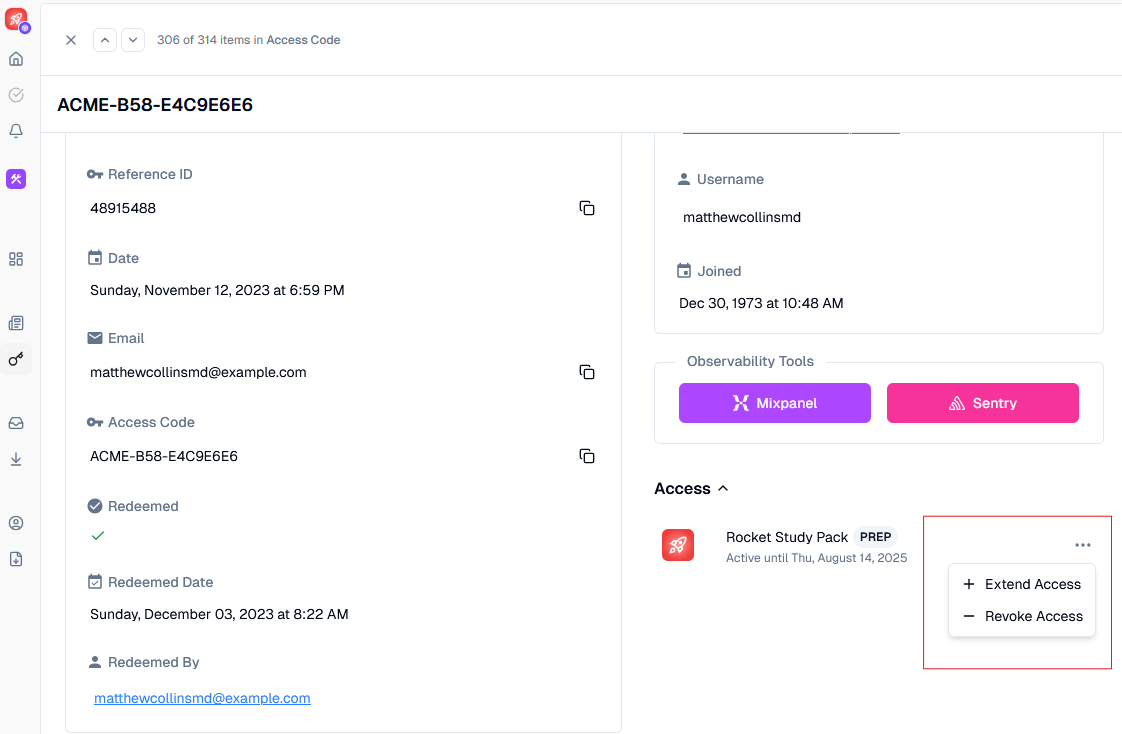The width and height of the screenshot is (1122, 734).
Task: Copy the Access Code value
Action: 587,456
